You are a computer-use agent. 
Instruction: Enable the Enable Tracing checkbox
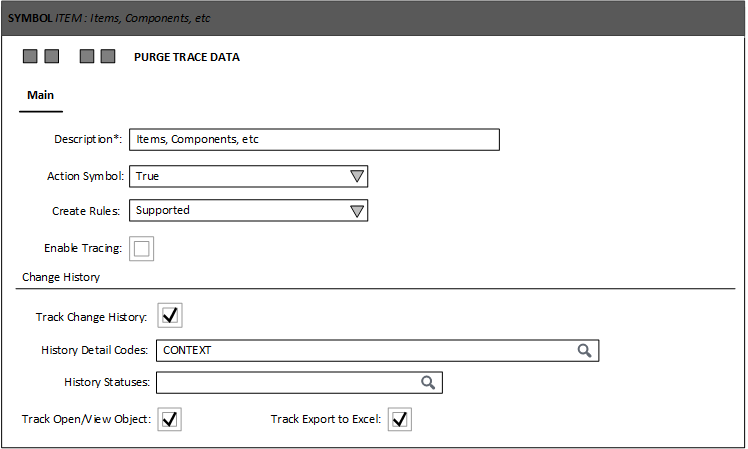tap(142, 249)
